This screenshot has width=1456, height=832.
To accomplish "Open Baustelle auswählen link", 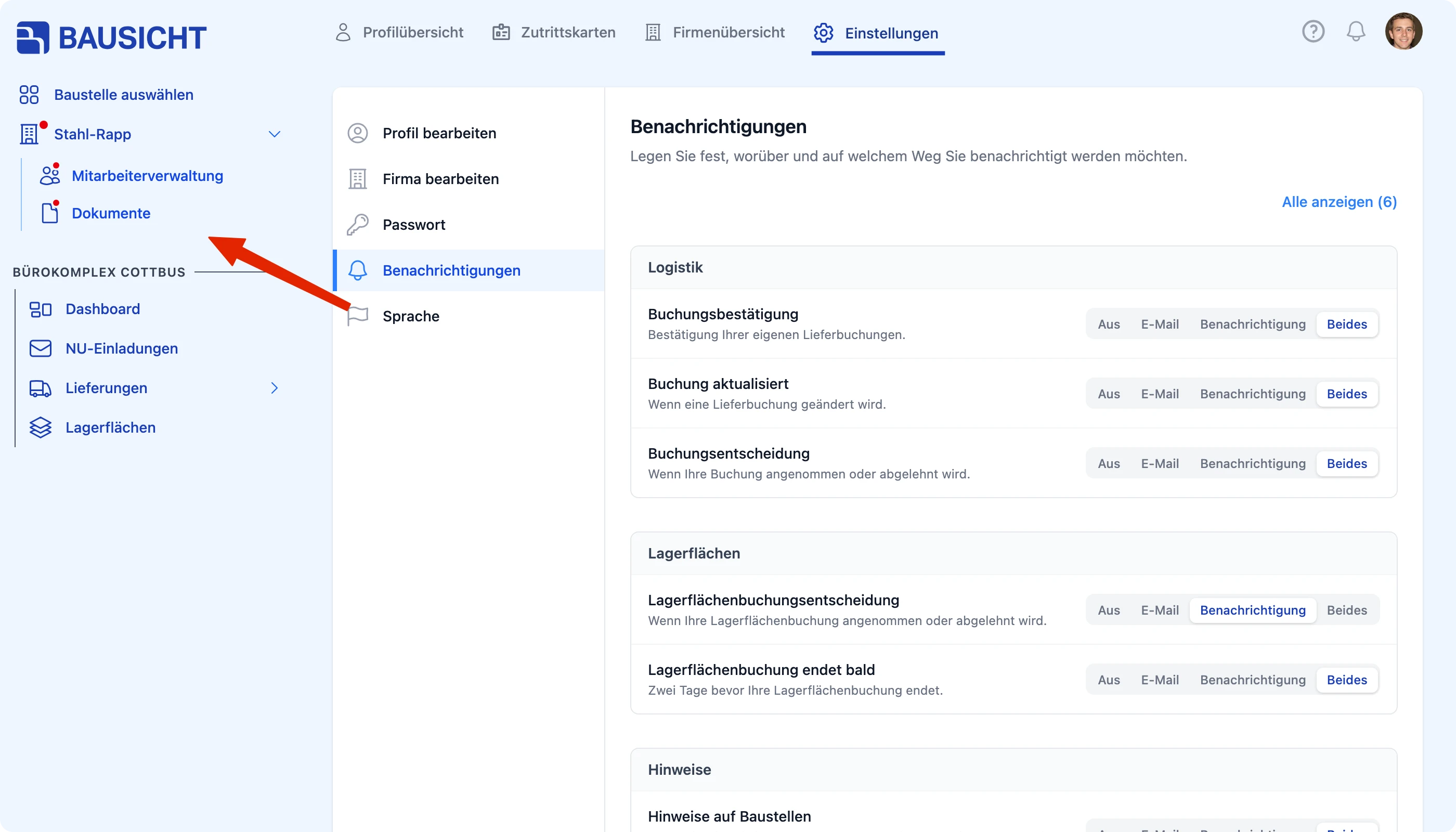I will coord(124,95).
